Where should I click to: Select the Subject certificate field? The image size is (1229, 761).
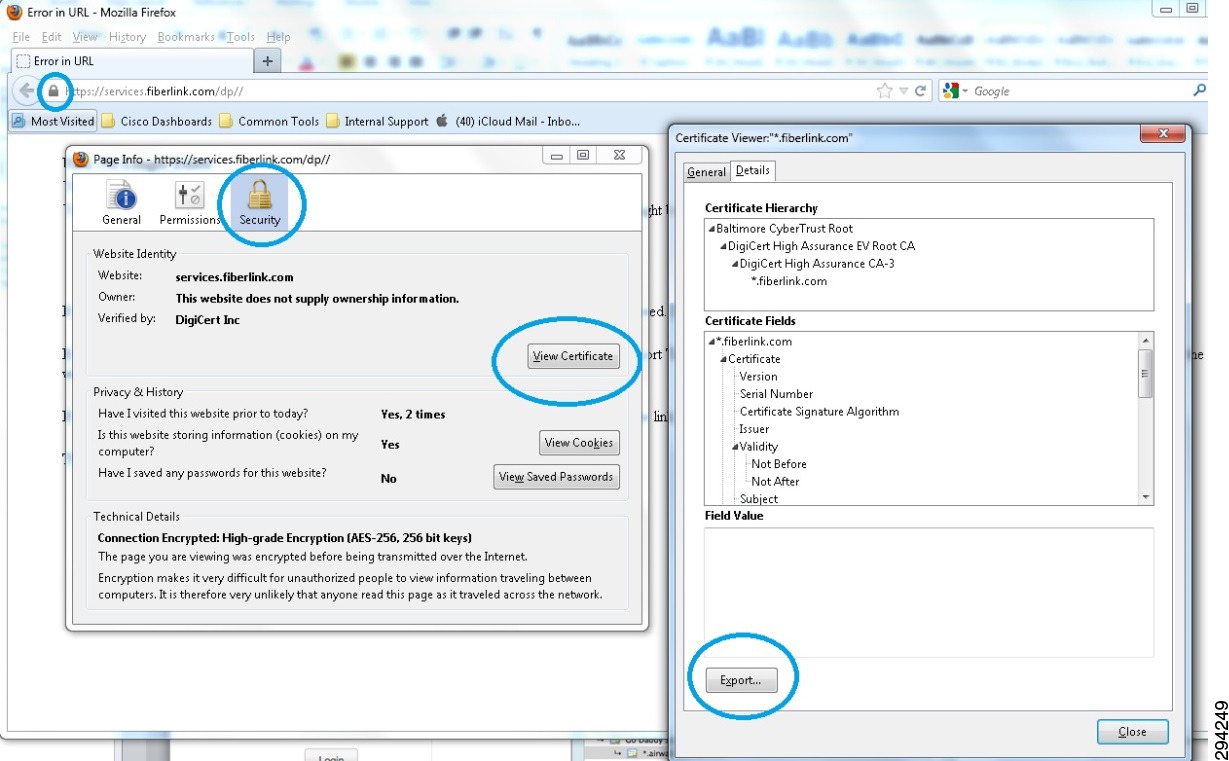[x=759, y=499]
